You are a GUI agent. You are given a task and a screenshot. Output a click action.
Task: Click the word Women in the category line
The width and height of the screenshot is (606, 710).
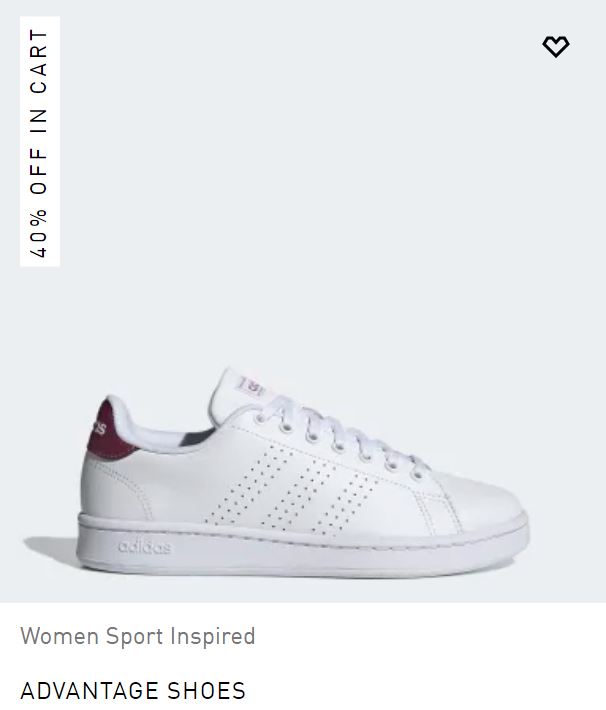(60, 636)
